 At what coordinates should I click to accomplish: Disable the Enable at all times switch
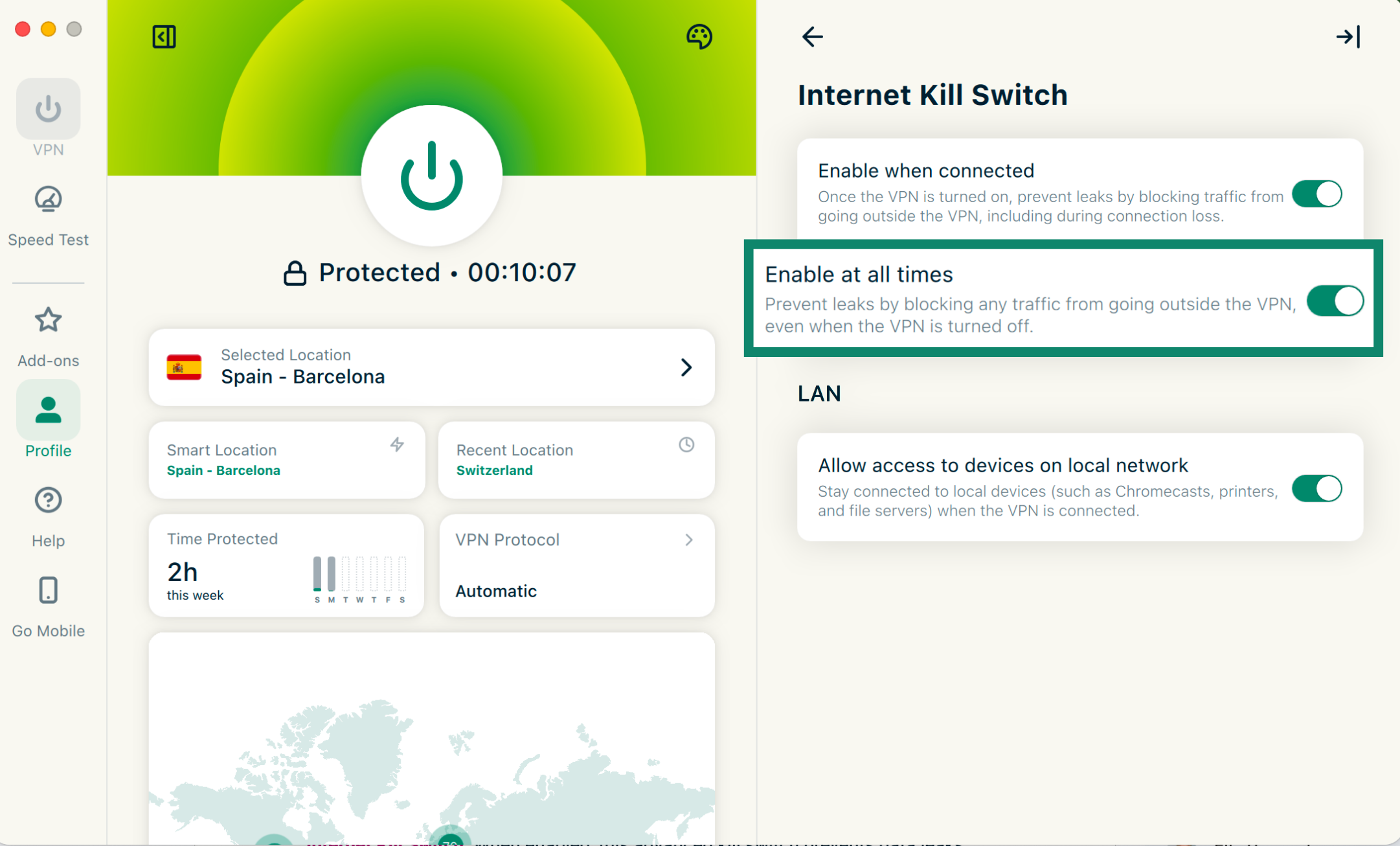tap(1334, 301)
